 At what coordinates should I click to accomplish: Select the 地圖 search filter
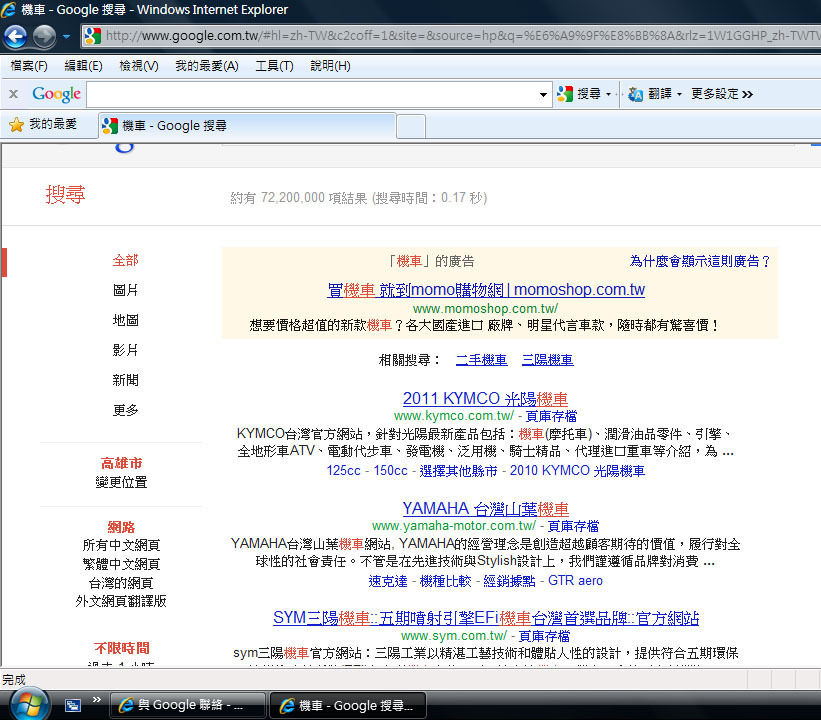tap(126, 320)
